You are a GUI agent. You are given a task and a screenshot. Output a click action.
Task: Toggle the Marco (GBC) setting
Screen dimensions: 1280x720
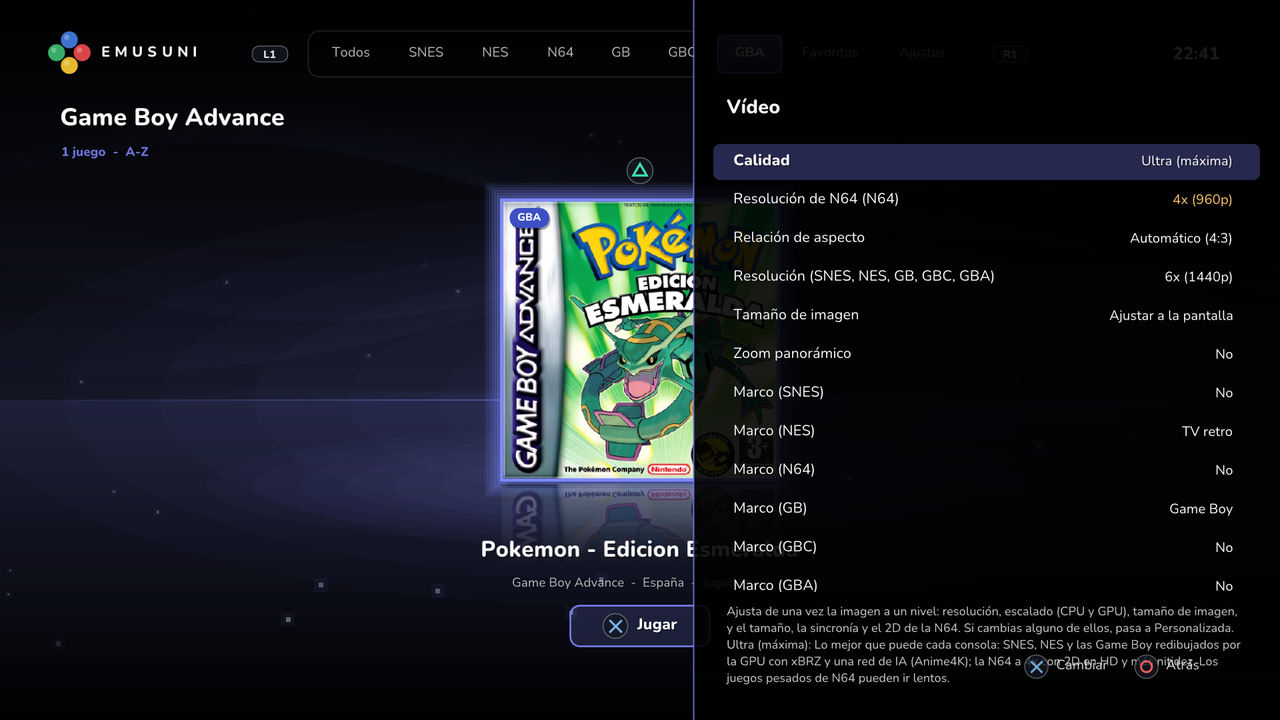click(x=986, y=547)
